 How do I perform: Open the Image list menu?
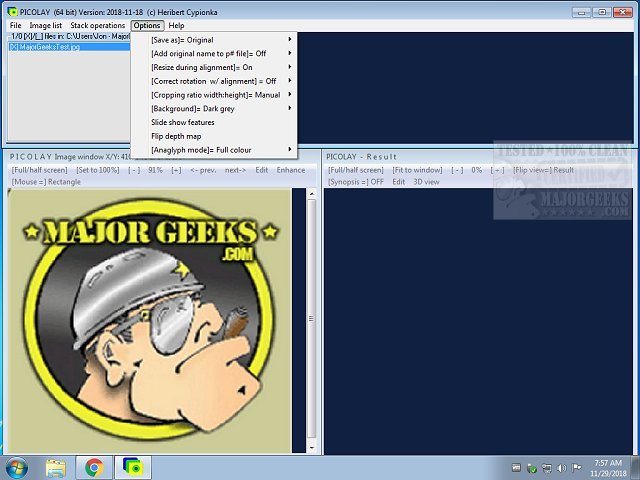point(46,25)
